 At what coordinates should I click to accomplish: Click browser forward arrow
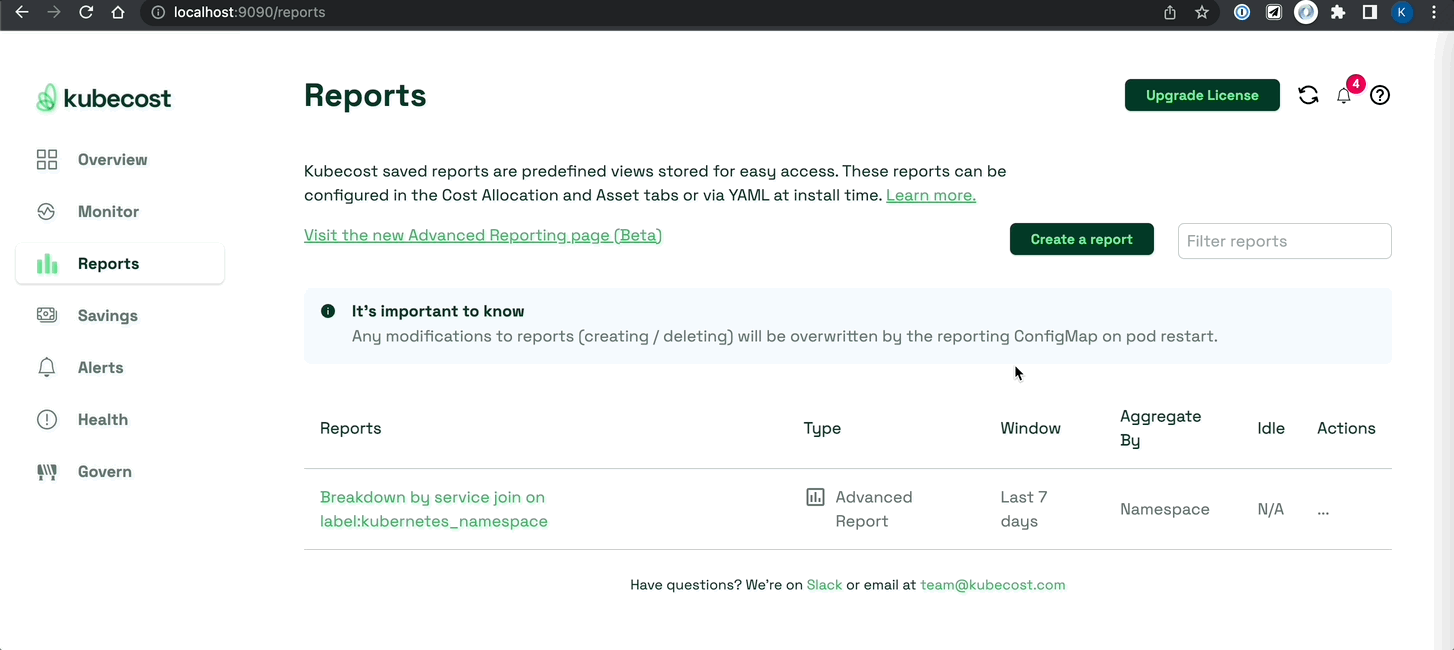tap(54, 12)
